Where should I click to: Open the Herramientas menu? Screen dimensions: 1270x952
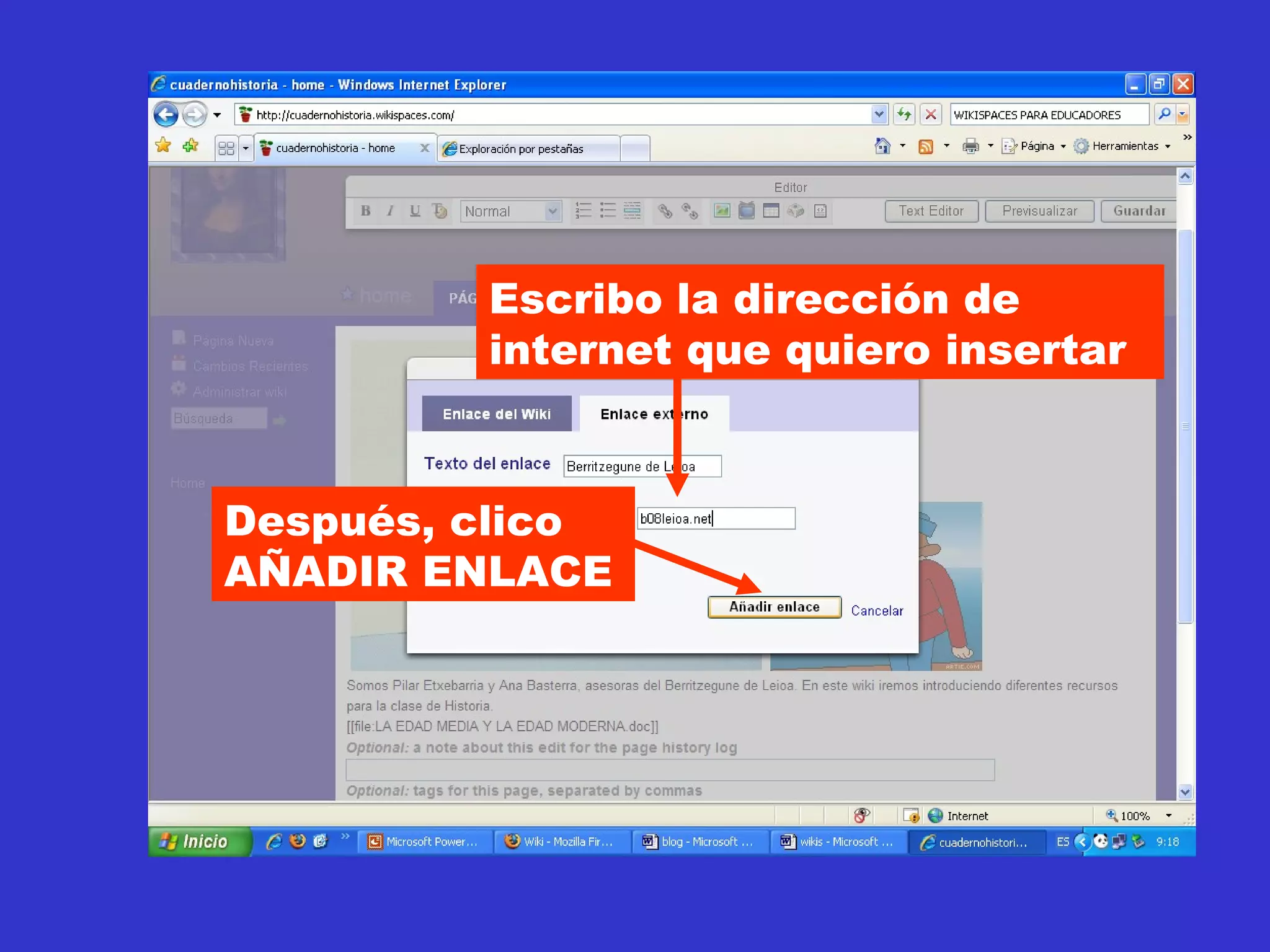coord(1122,146)
